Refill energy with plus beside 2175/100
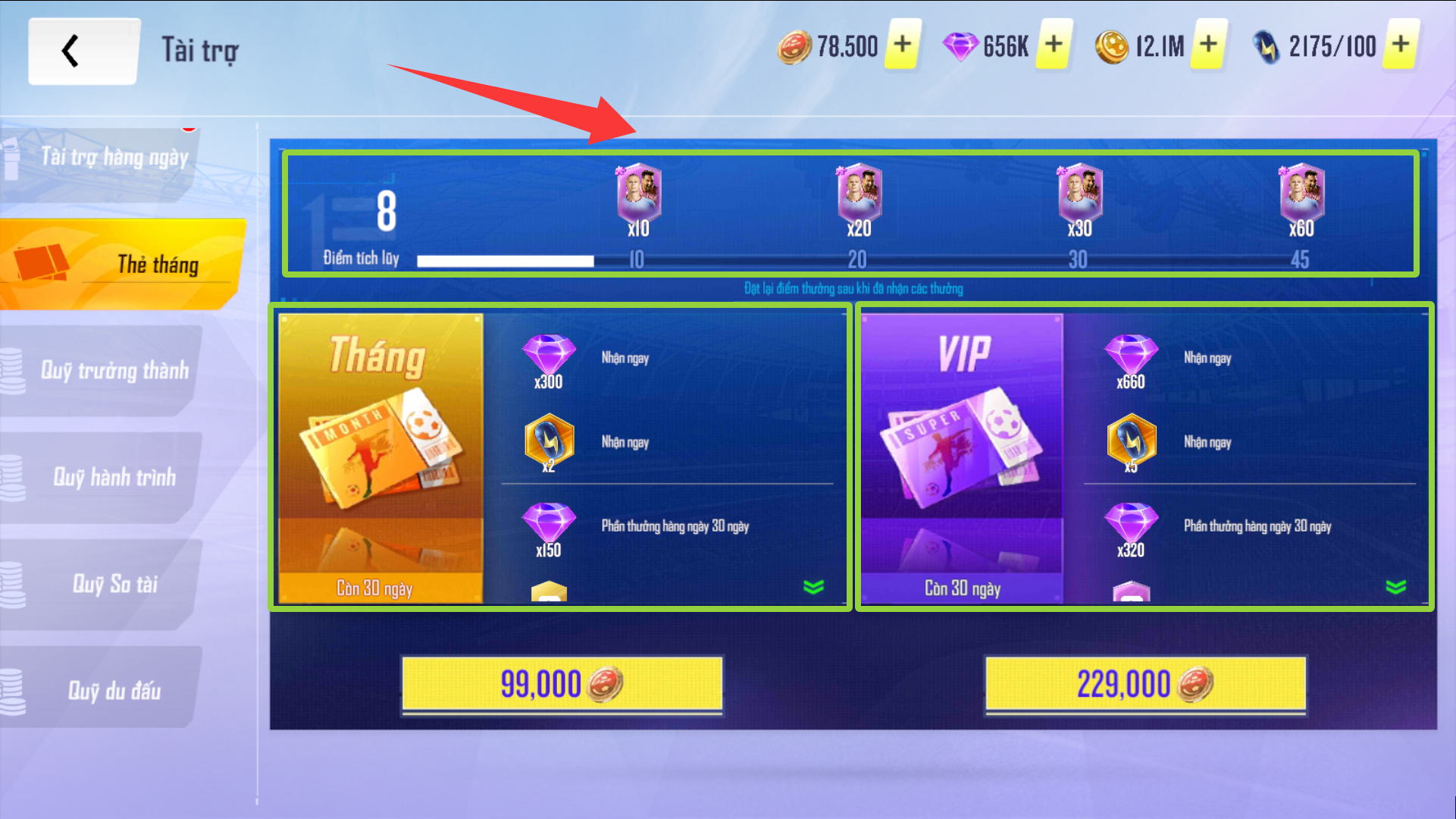The image size is (1456, 819). (x=1401, y=45)
